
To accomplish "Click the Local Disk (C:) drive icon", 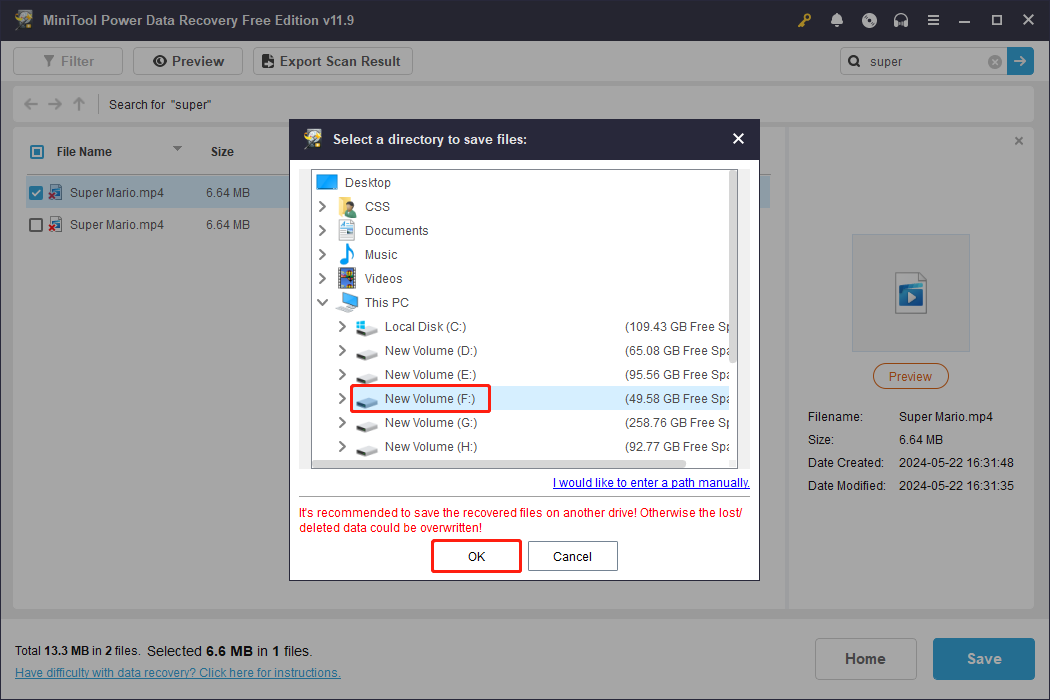I will [x=366, y=327].
